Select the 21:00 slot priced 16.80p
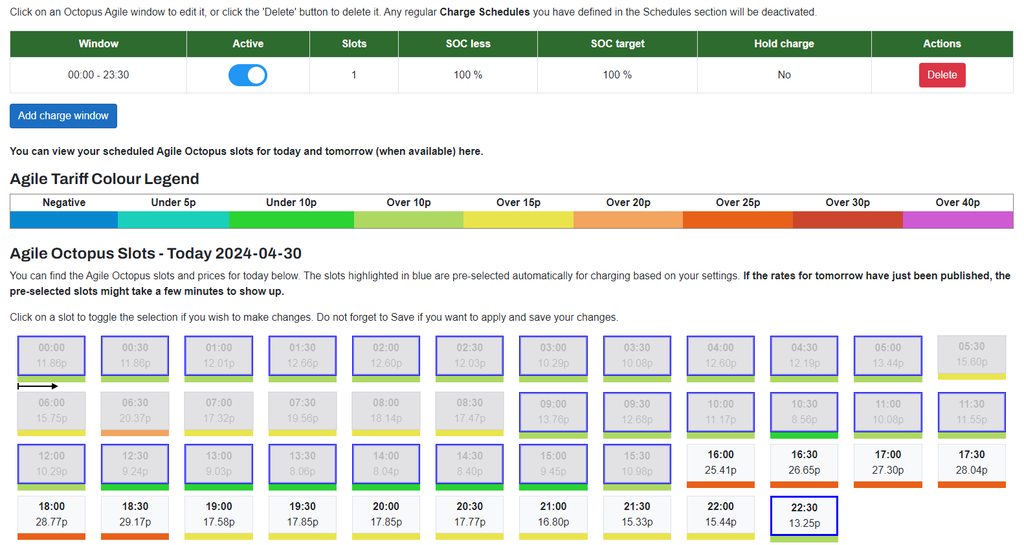Screen dimensions: 1024x545 (553, 516)
